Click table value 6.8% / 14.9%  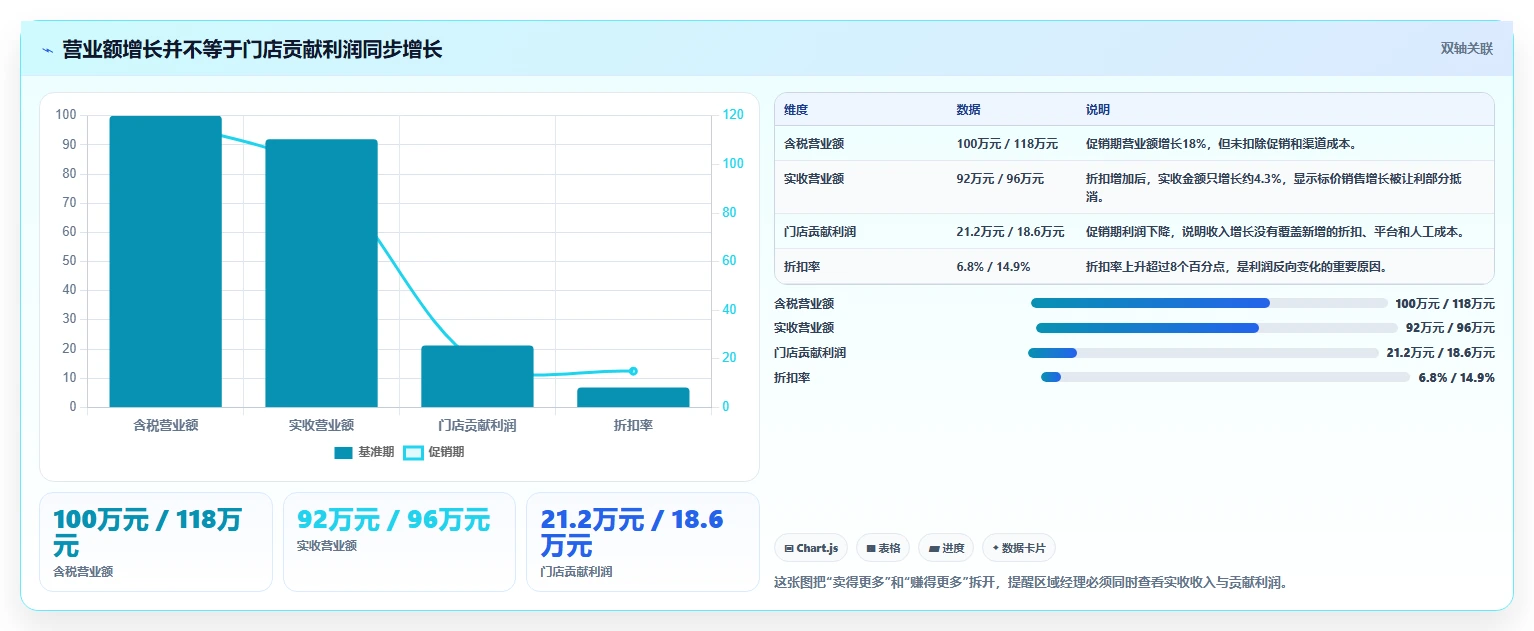click(993, 267)
